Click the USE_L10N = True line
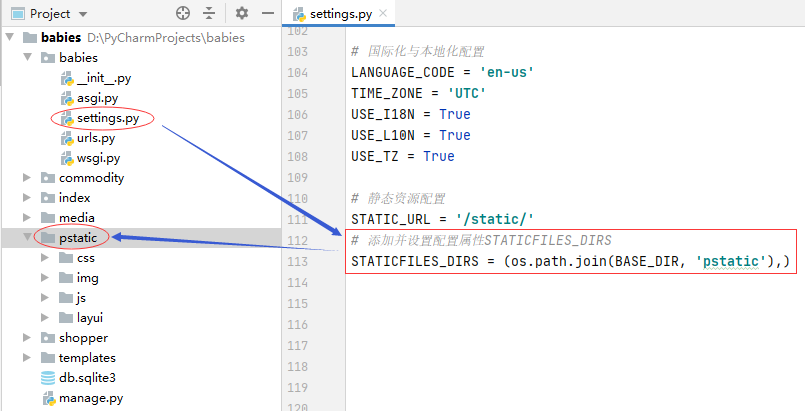 tap(411, 135)
